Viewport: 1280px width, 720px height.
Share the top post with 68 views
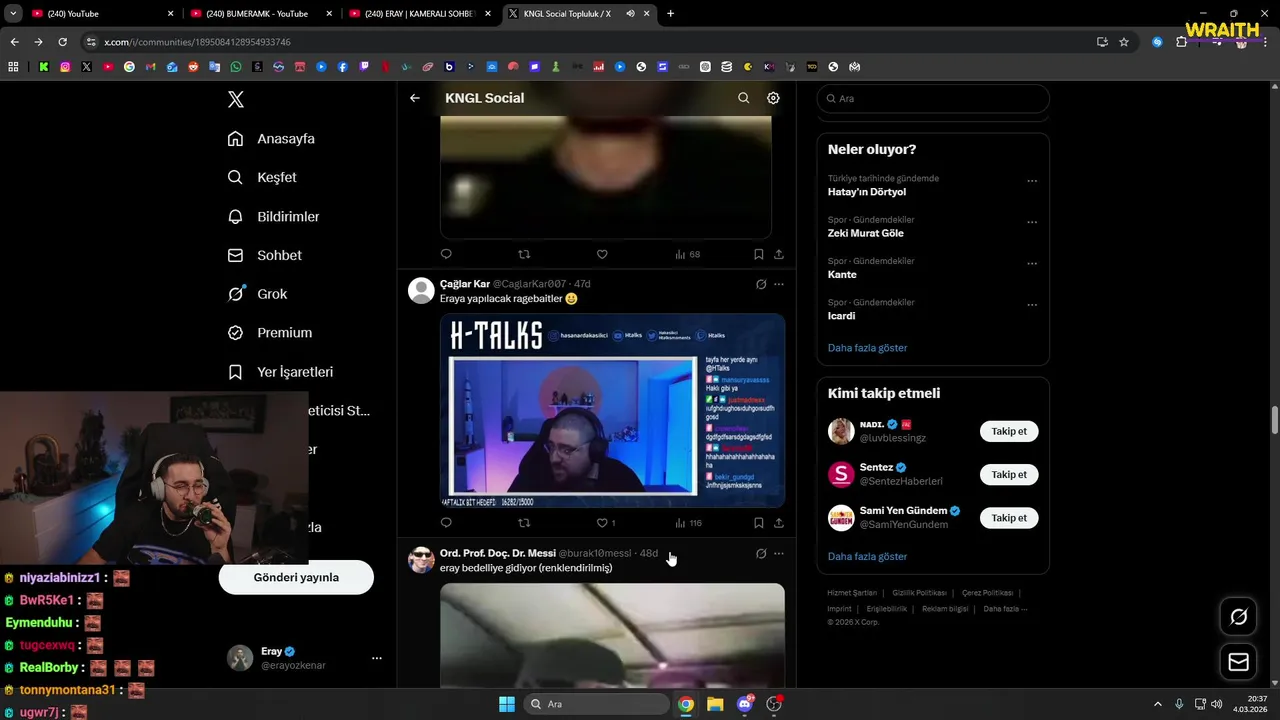[779, 254]
